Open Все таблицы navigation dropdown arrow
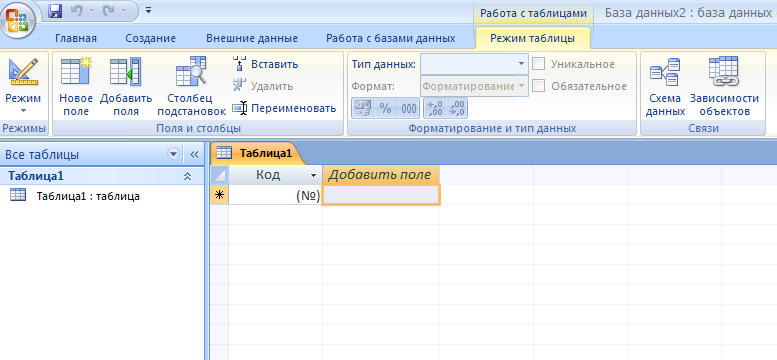 (x=173, y=154)
